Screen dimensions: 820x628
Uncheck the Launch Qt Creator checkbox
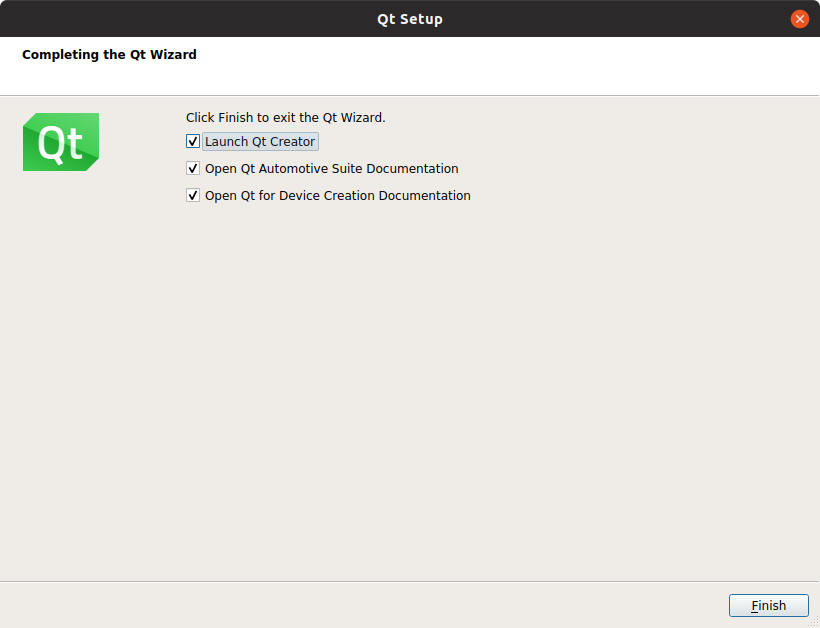[x=193, y=142]
